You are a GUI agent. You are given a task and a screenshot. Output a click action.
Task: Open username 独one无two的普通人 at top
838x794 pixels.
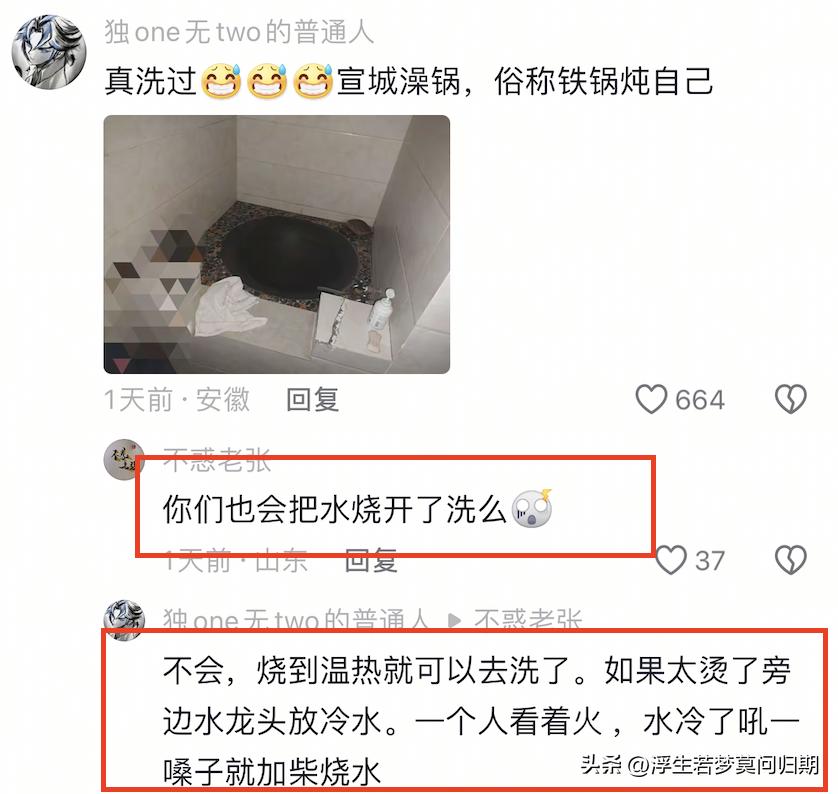pos(239,32)
